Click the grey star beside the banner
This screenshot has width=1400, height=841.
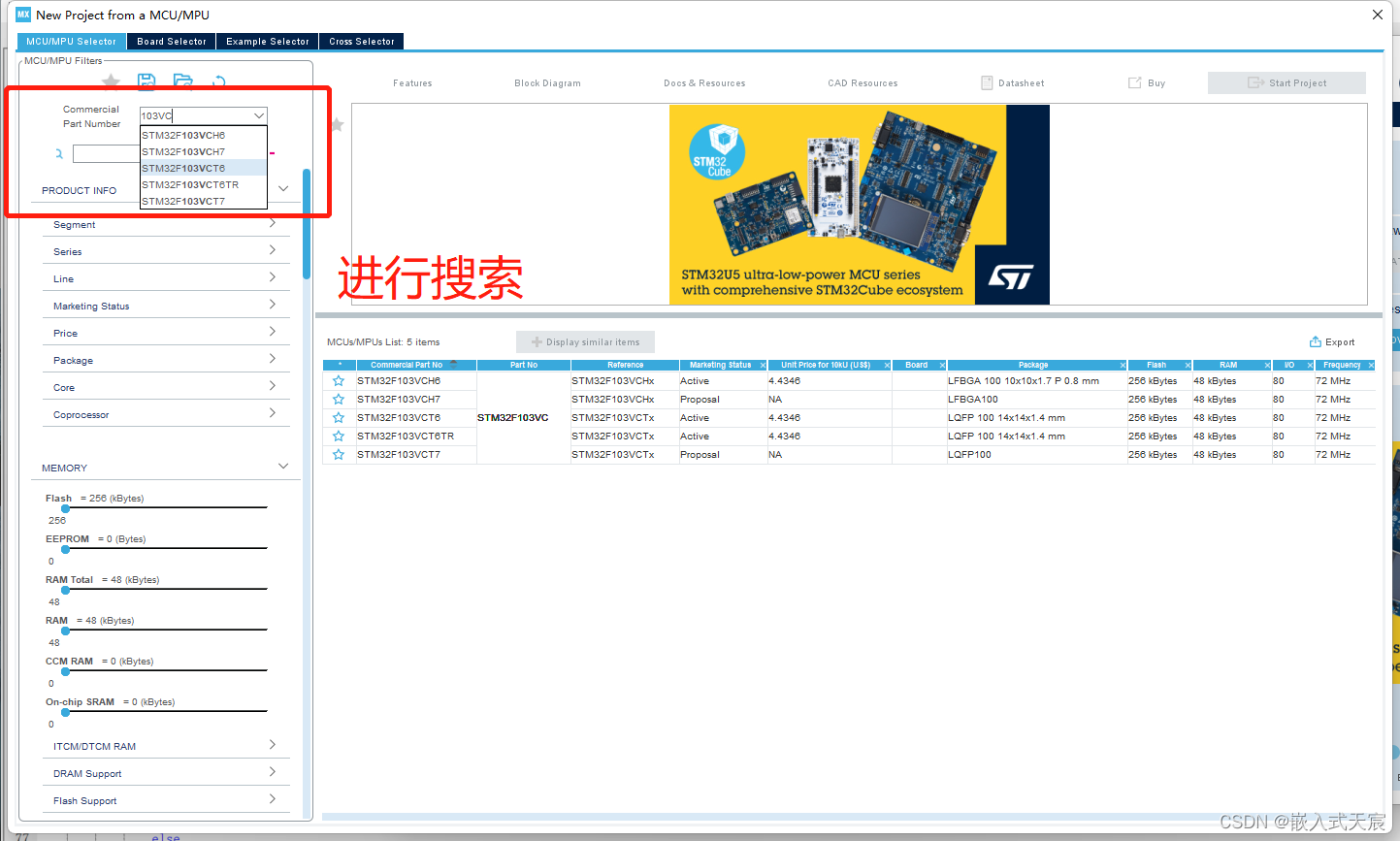(338, 124)
